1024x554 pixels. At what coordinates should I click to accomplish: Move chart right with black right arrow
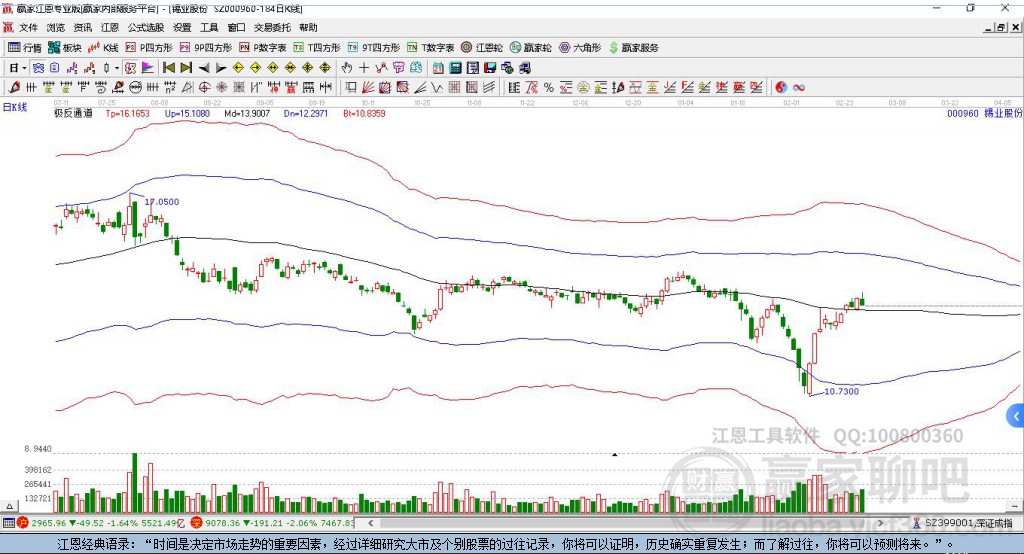220,68
